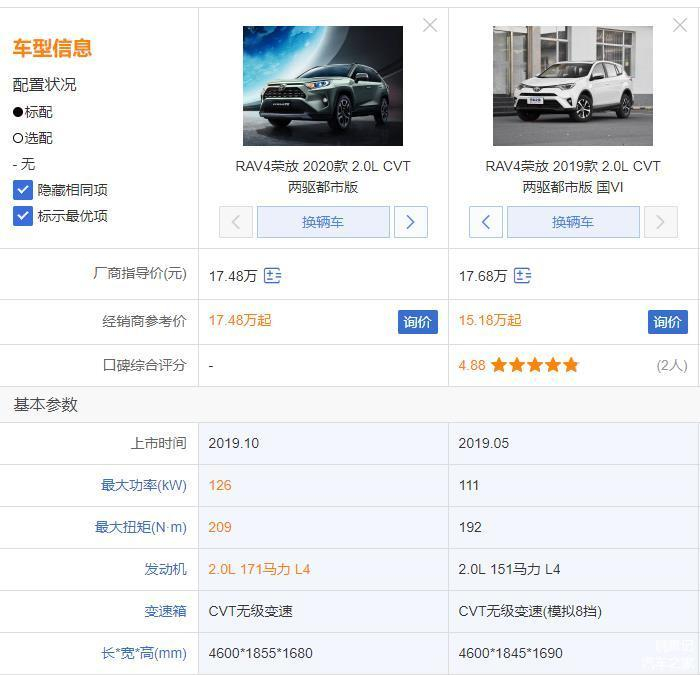Screen dimensions: 700x675
Task: Click the 经销商参考价 row label
Action: pyautogui.click(x=144, y=321)
